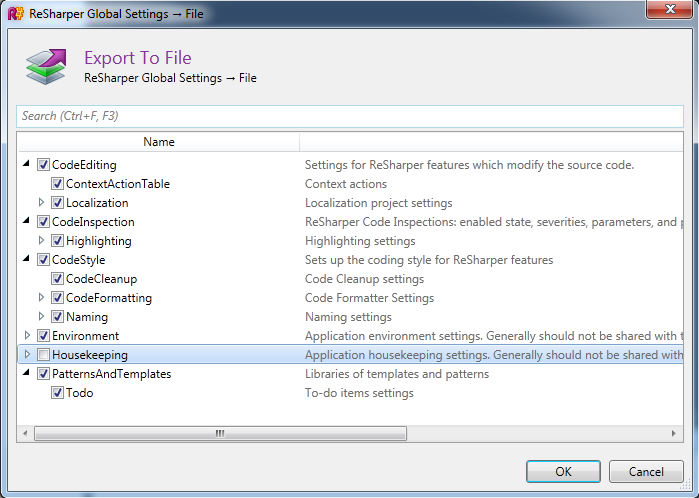This screenshot has height=498, width=699.
Task: Toggle the CodeInspection checkbox
Action: pyautogui.click(x=43, y=222)
